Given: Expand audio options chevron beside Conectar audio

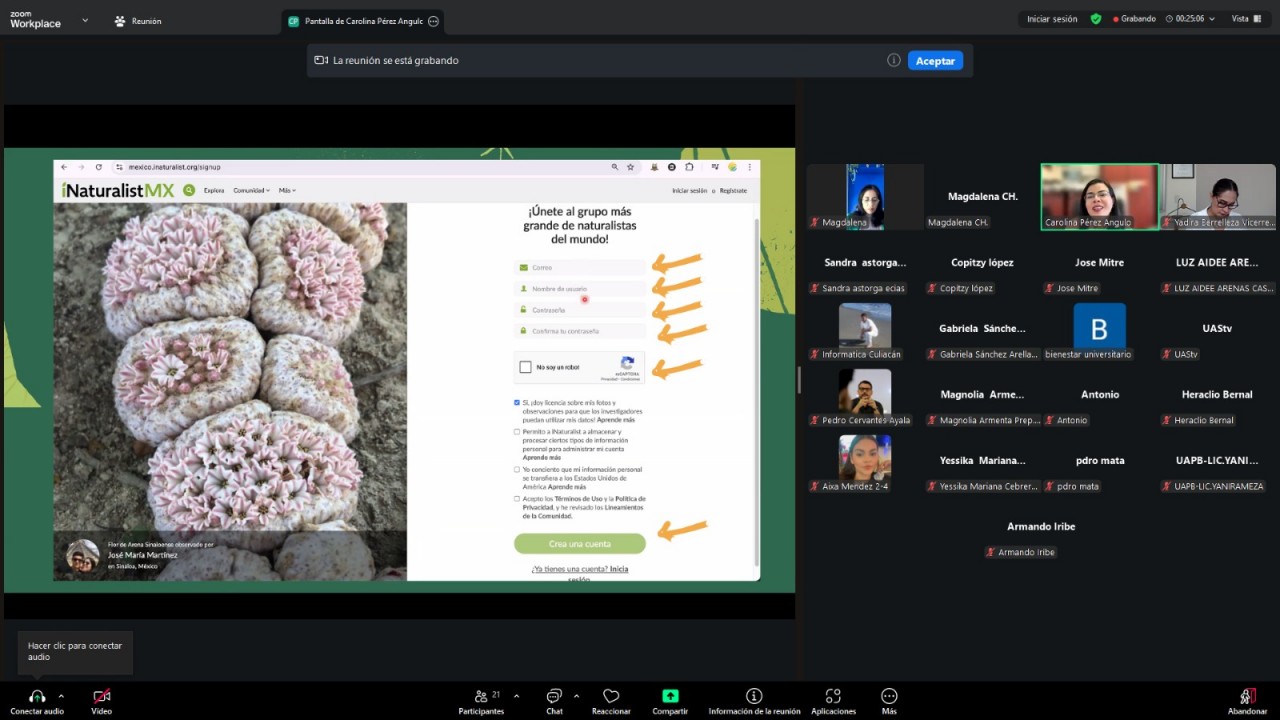Looking at the screenshot, I should coord(61,695).
